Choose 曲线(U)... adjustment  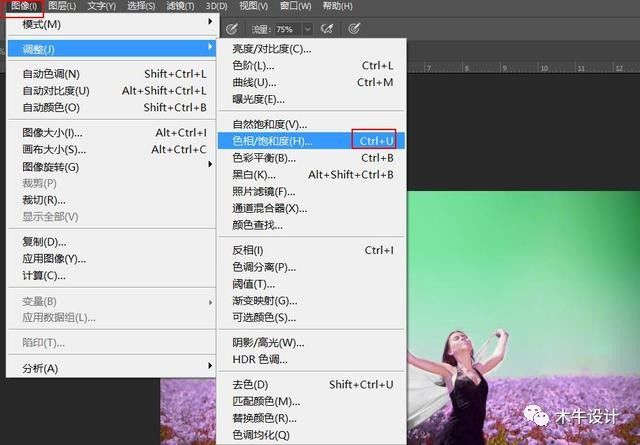pos(311,82)
